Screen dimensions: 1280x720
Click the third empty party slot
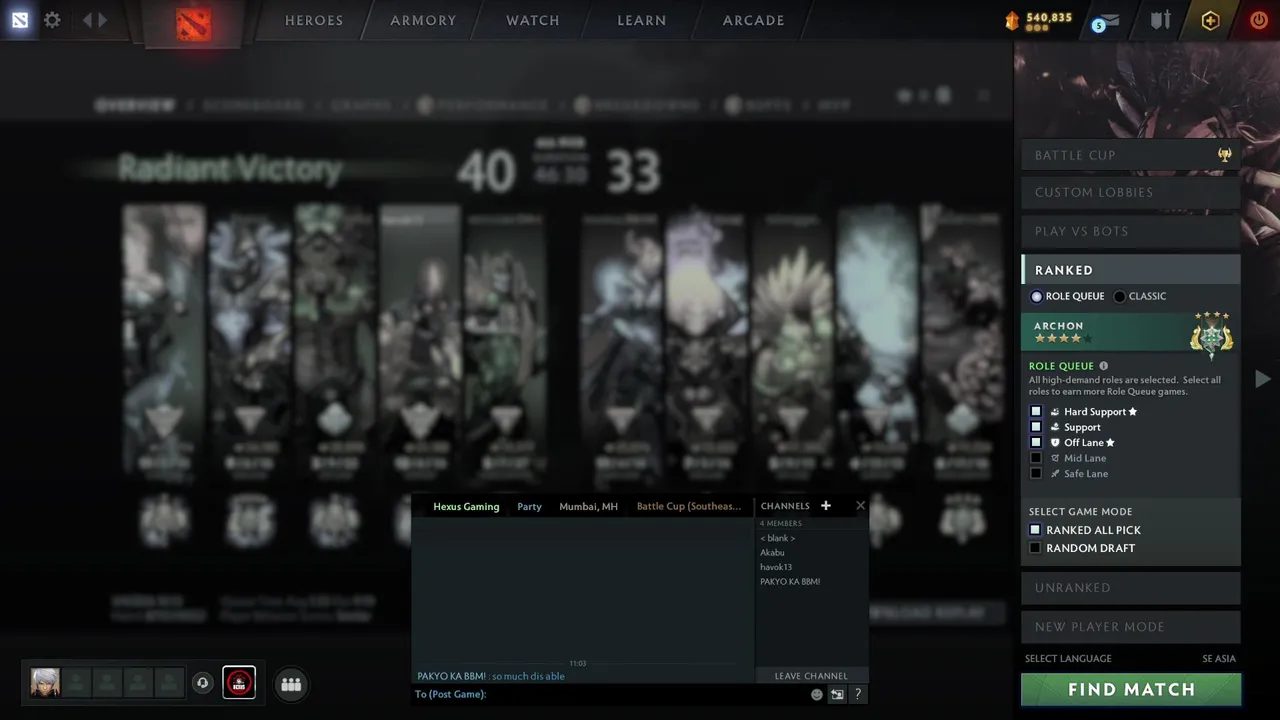138,682
